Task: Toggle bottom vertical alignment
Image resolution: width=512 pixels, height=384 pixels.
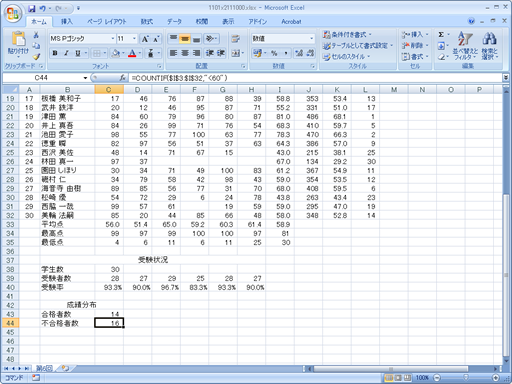Action: [x=196, y=39]
